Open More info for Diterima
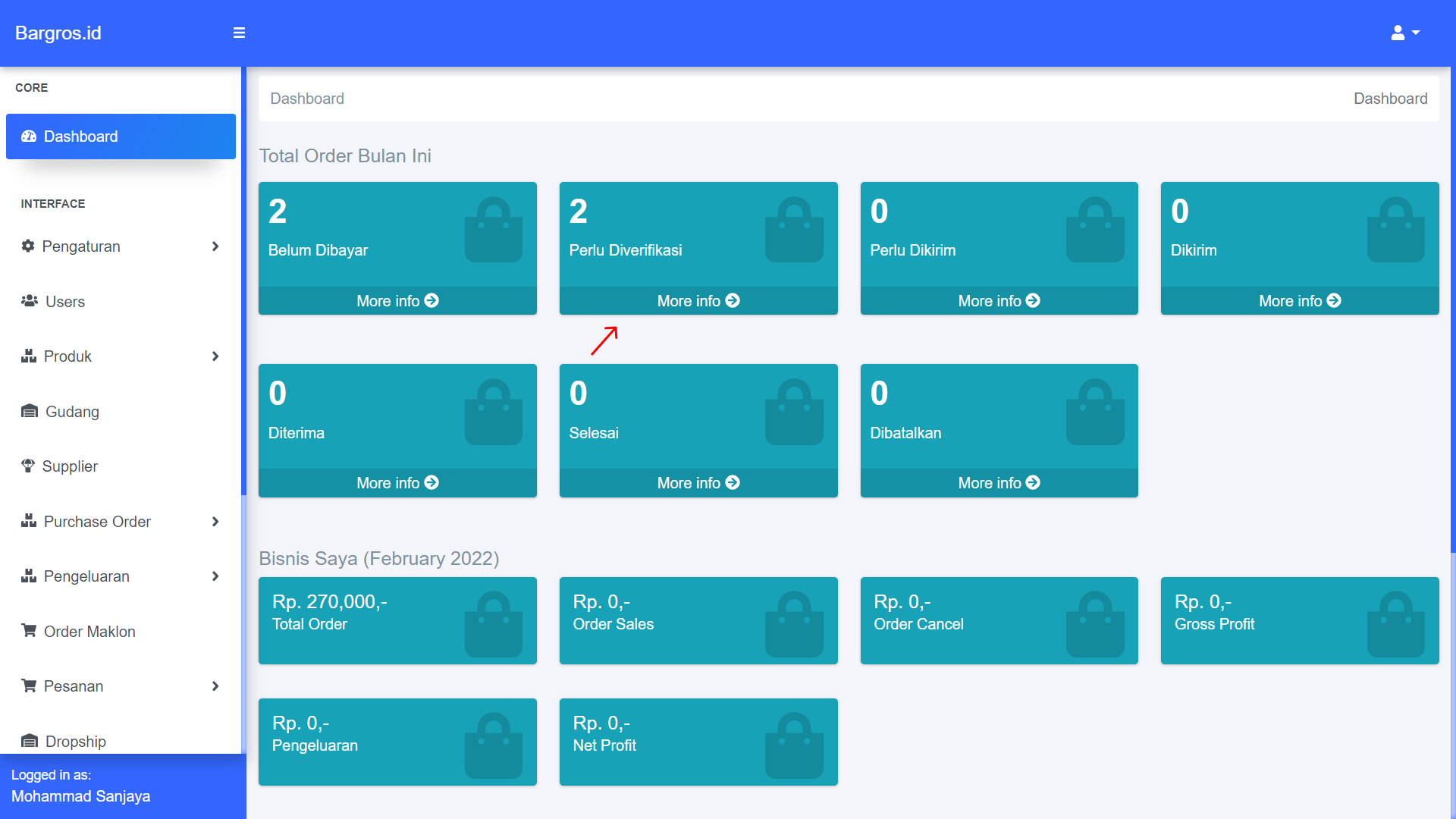 pos(397,483)
